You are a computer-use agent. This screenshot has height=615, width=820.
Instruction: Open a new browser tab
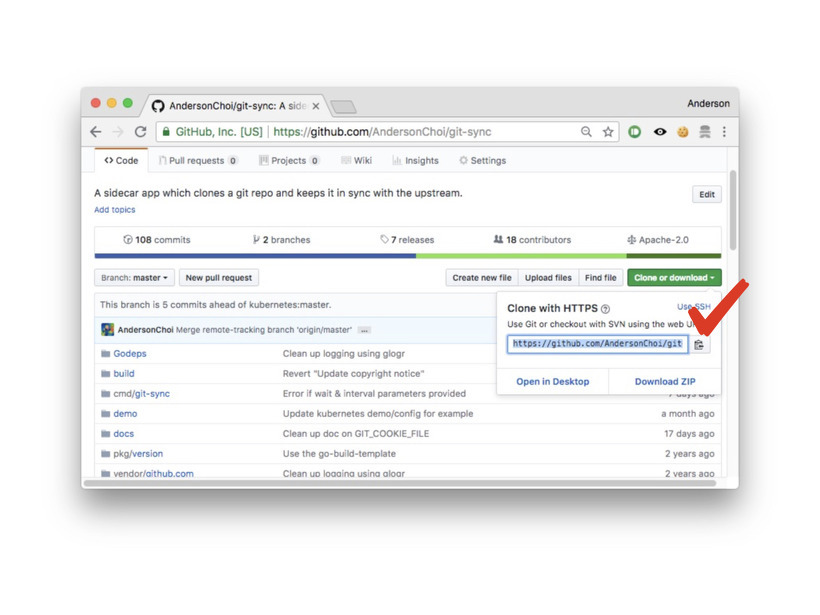tap(344, 107)
